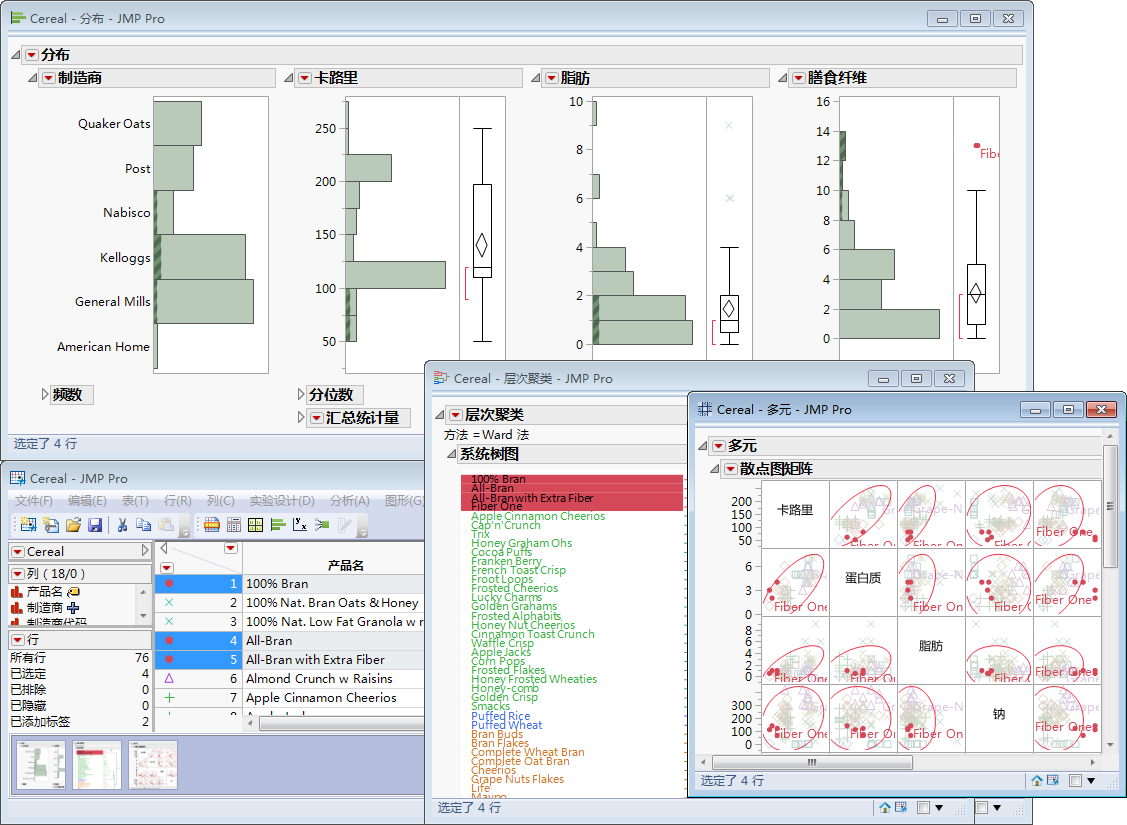Viewport: 1127px width, 825px height.
Task: Open the Fit Y by X platform icon
Action: [300, 525]
